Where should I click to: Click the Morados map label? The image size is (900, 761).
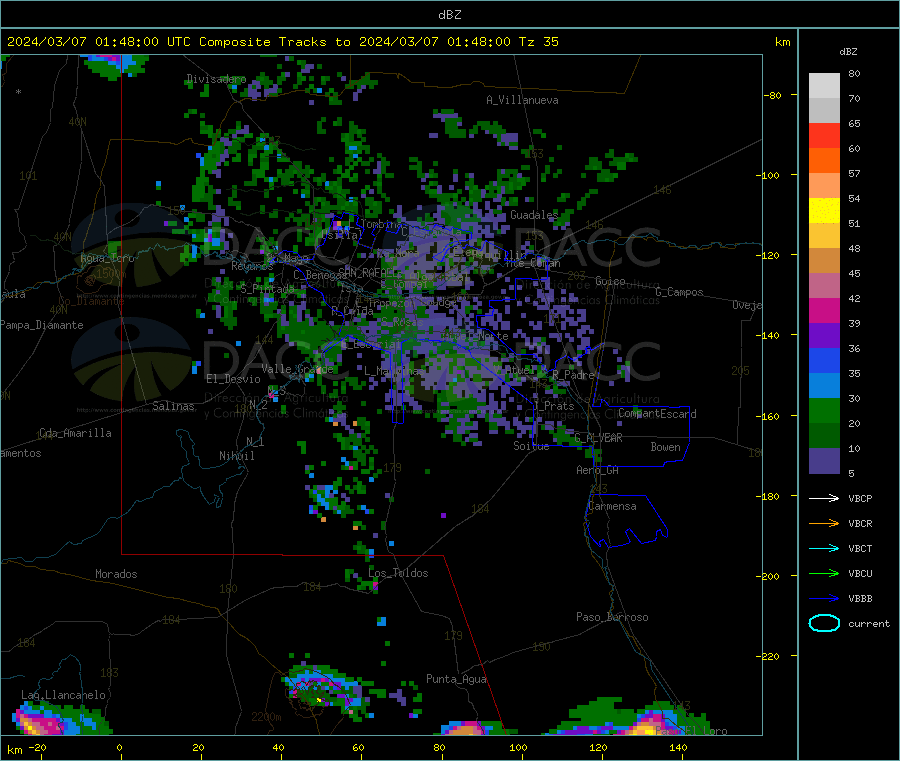point(116,574)
